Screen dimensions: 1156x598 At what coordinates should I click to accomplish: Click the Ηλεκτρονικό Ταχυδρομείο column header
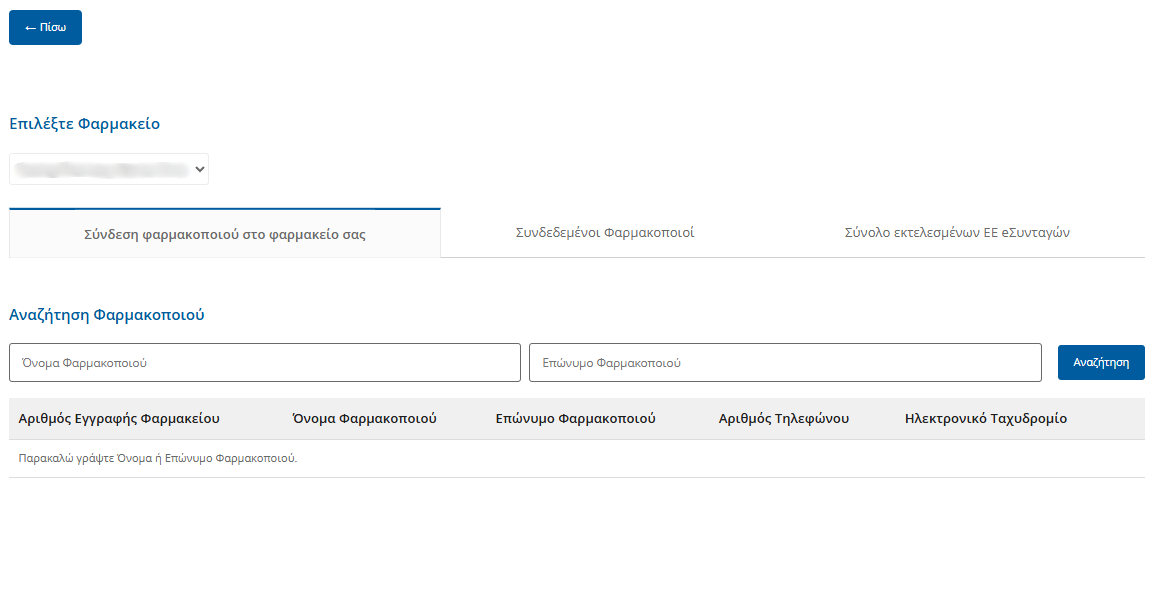(985, 419)
